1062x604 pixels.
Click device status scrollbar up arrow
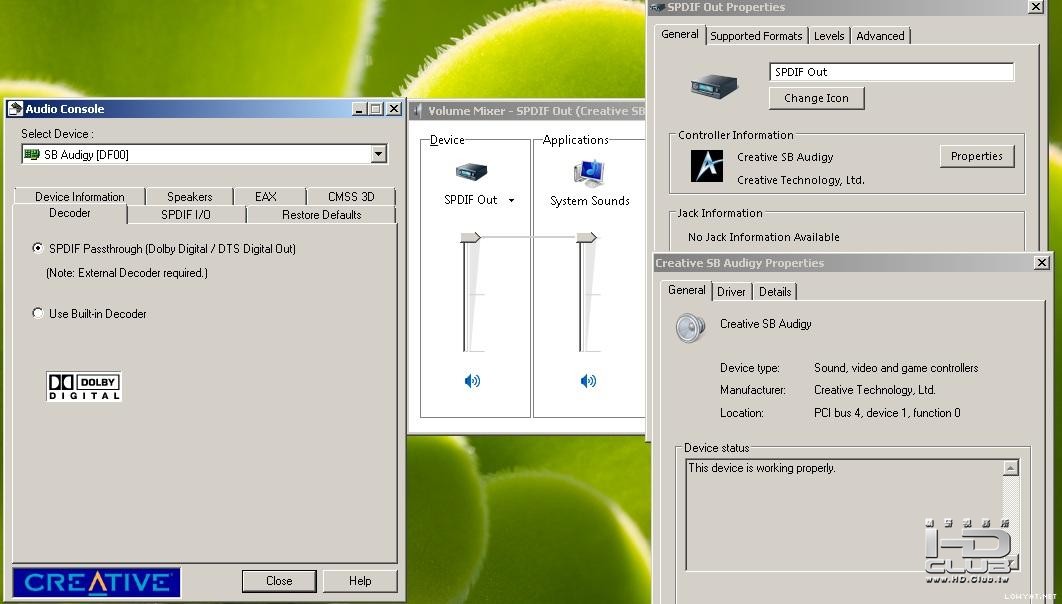[1011, 467]
